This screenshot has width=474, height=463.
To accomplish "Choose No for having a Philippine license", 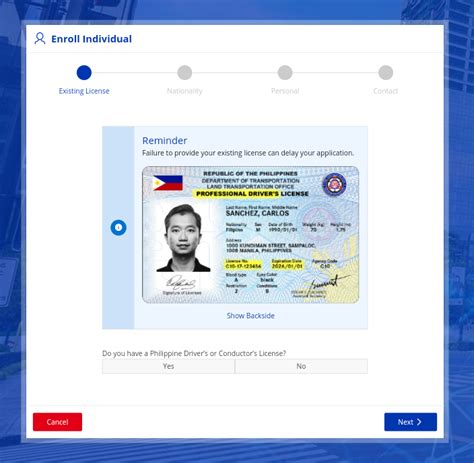I will click(x=301, y=366).
